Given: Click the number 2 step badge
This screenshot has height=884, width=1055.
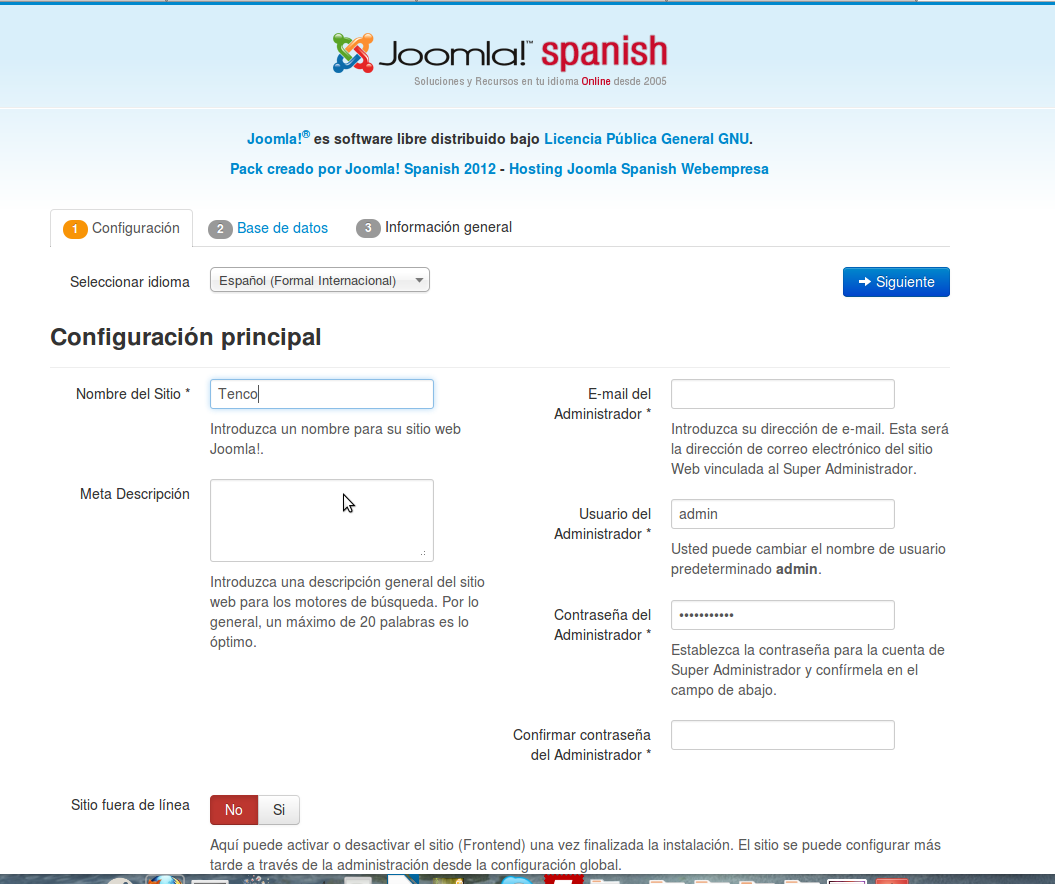Looking at the screenshot, I should [x=220, y=229].
